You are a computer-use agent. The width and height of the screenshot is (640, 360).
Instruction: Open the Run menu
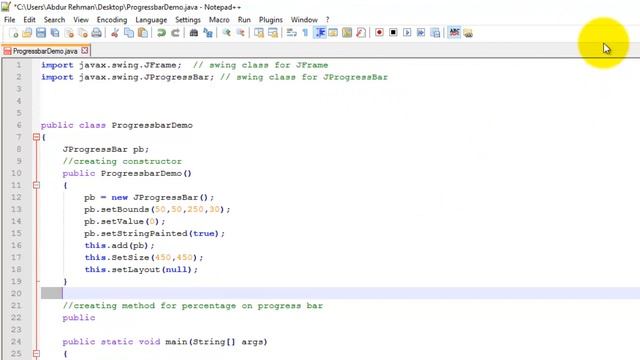(244, 20)
